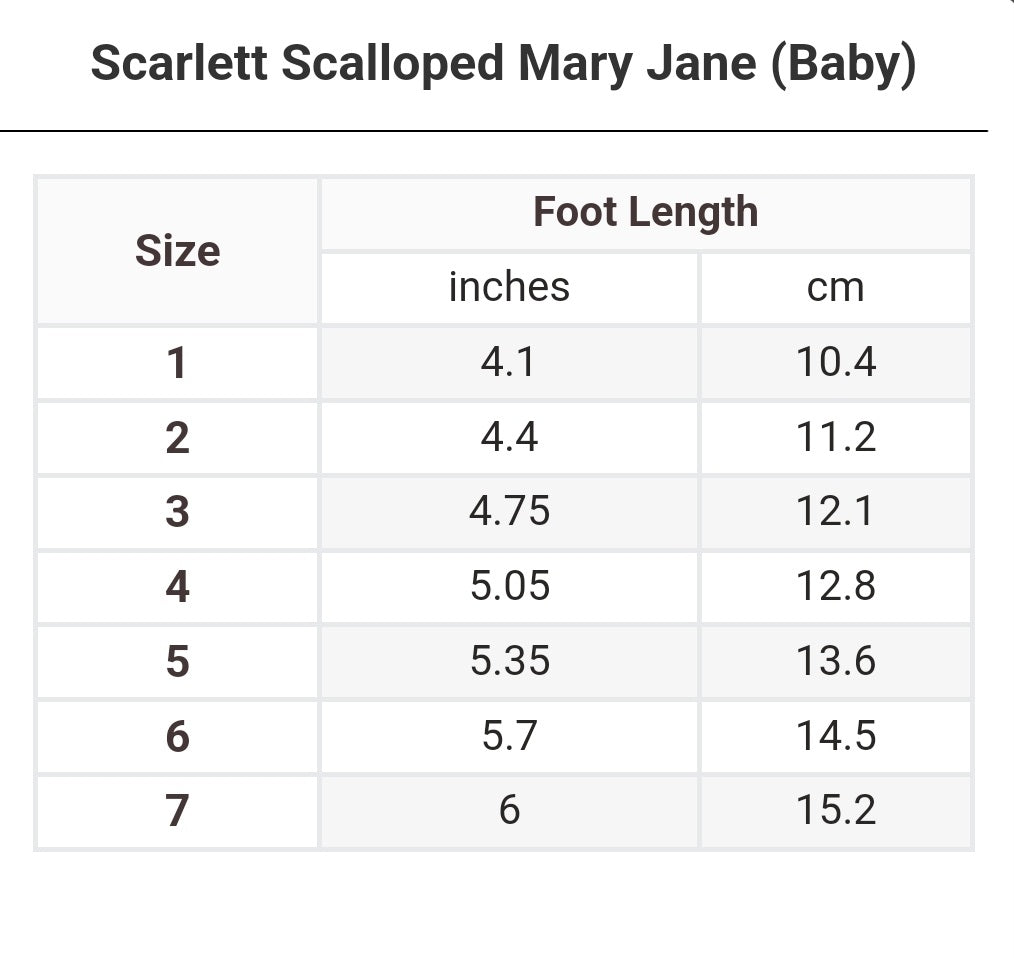
Task: Select the 10.4 cm value
Action: point(835,362)
